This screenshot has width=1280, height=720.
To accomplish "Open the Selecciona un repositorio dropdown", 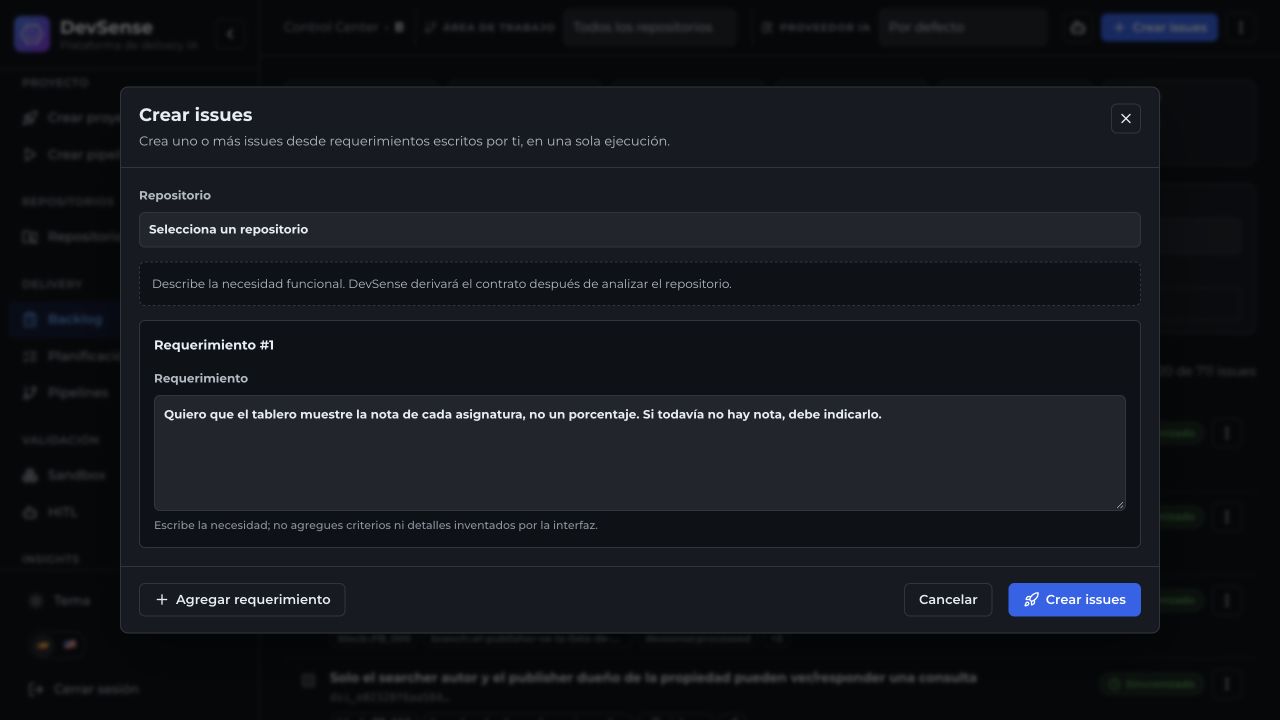I will coord(639,229).
